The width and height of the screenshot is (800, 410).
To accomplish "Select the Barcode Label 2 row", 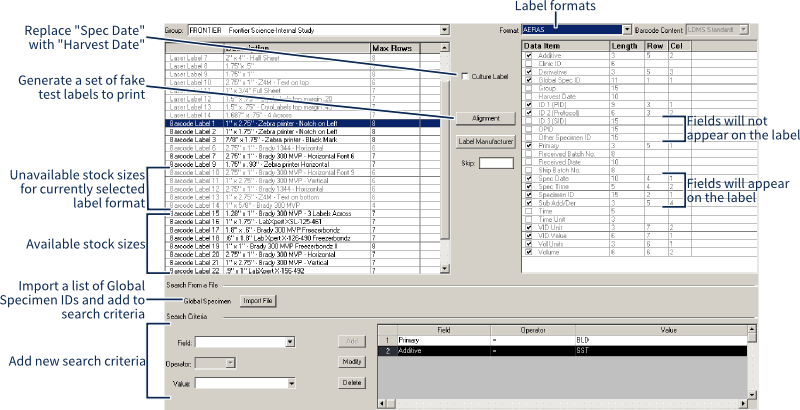I will tap(303, 132).
